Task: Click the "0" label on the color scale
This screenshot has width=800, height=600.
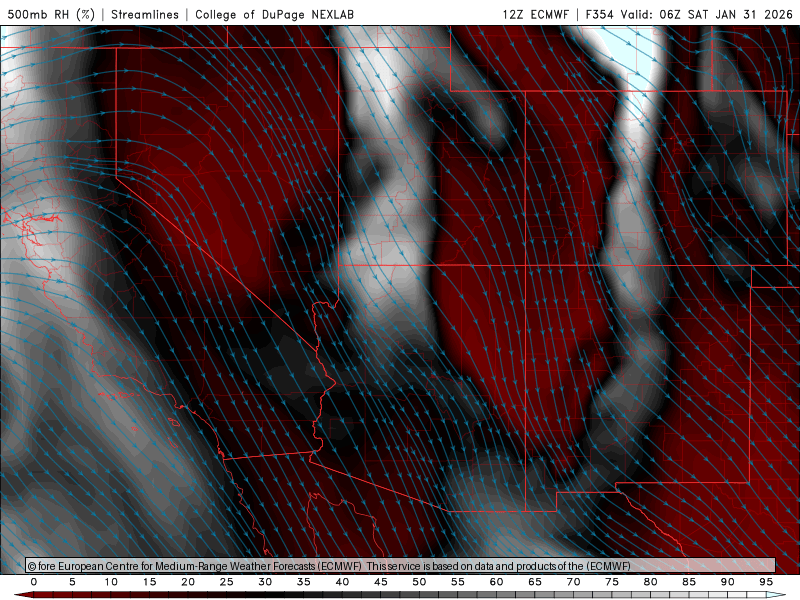Action: point(34,582)
